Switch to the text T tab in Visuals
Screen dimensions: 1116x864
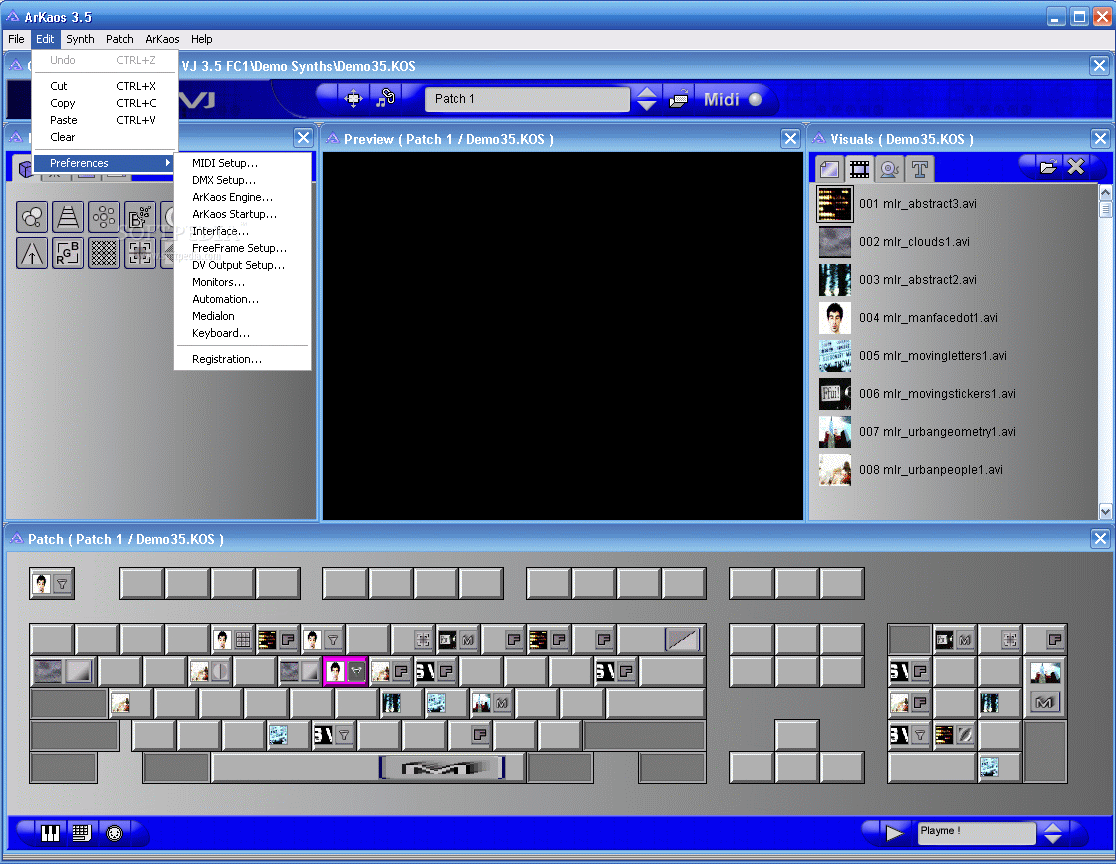919,169
